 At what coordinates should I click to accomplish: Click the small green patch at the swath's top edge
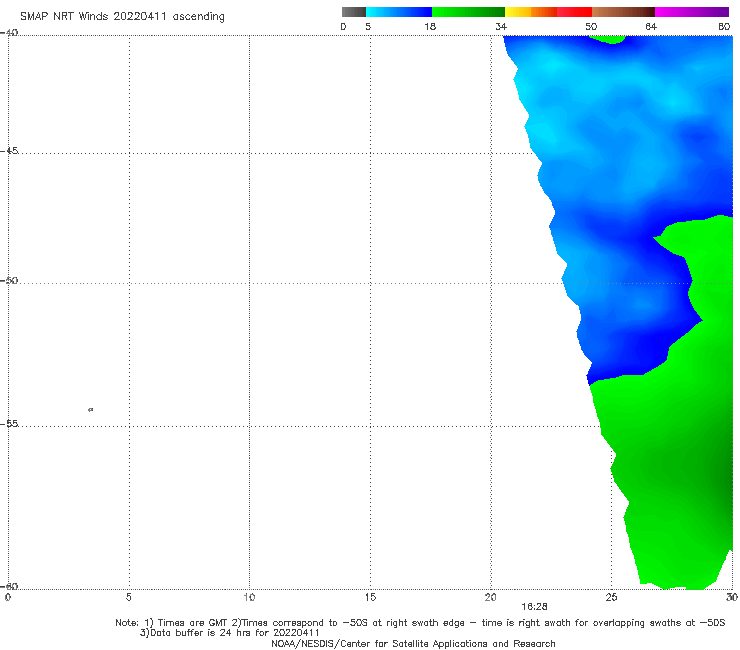coord(608,39)
